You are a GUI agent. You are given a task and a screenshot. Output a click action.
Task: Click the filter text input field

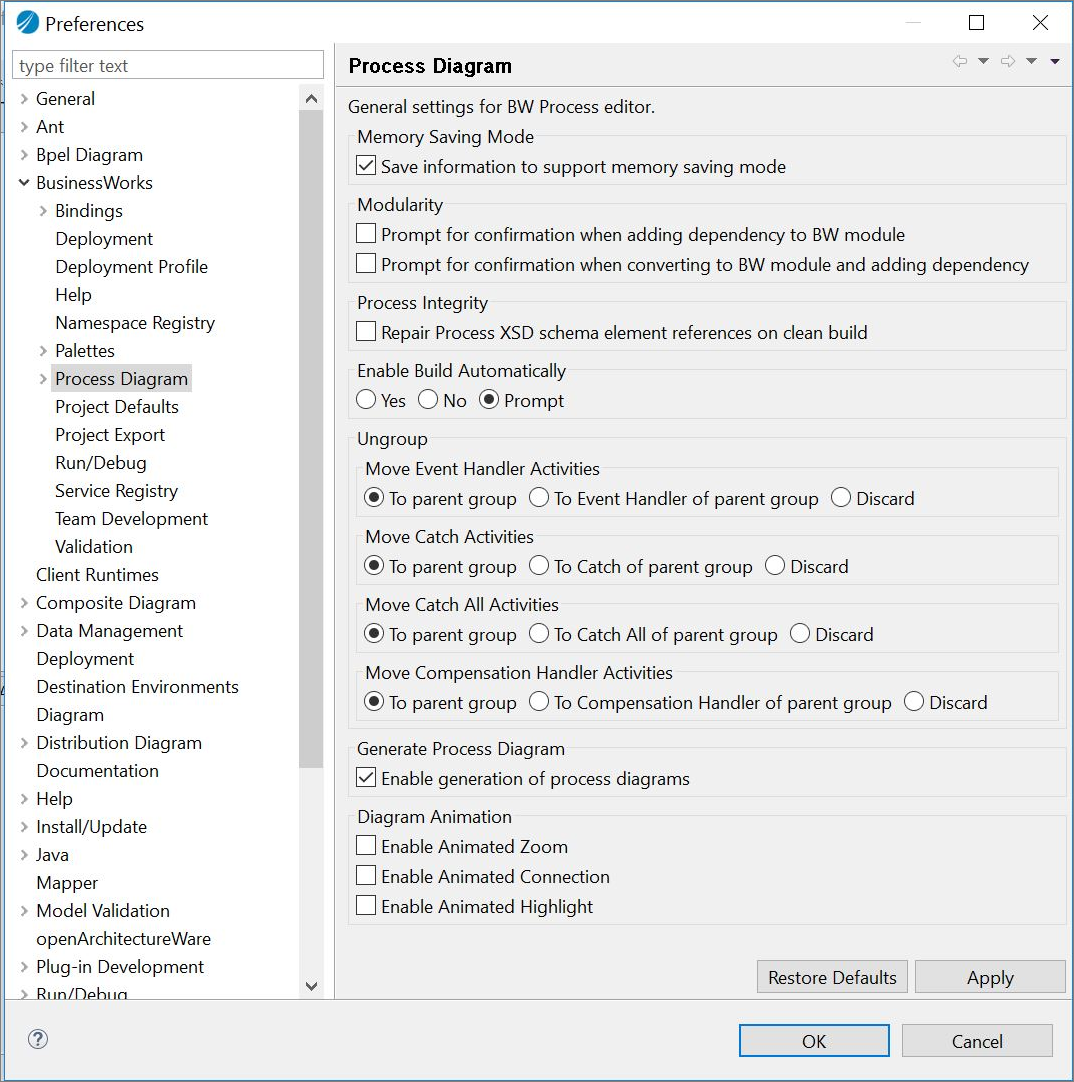pyautogui.click(x=168, y=66)
